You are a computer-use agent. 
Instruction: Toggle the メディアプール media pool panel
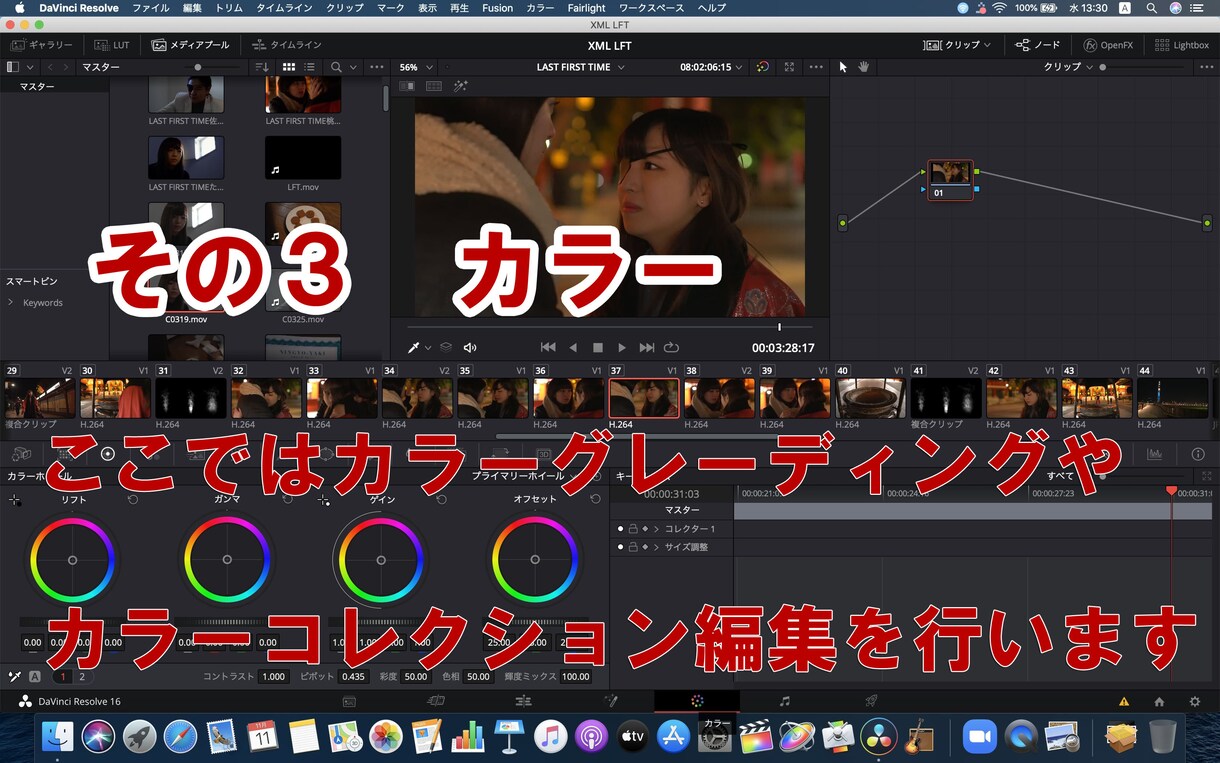tap(190, 45)
